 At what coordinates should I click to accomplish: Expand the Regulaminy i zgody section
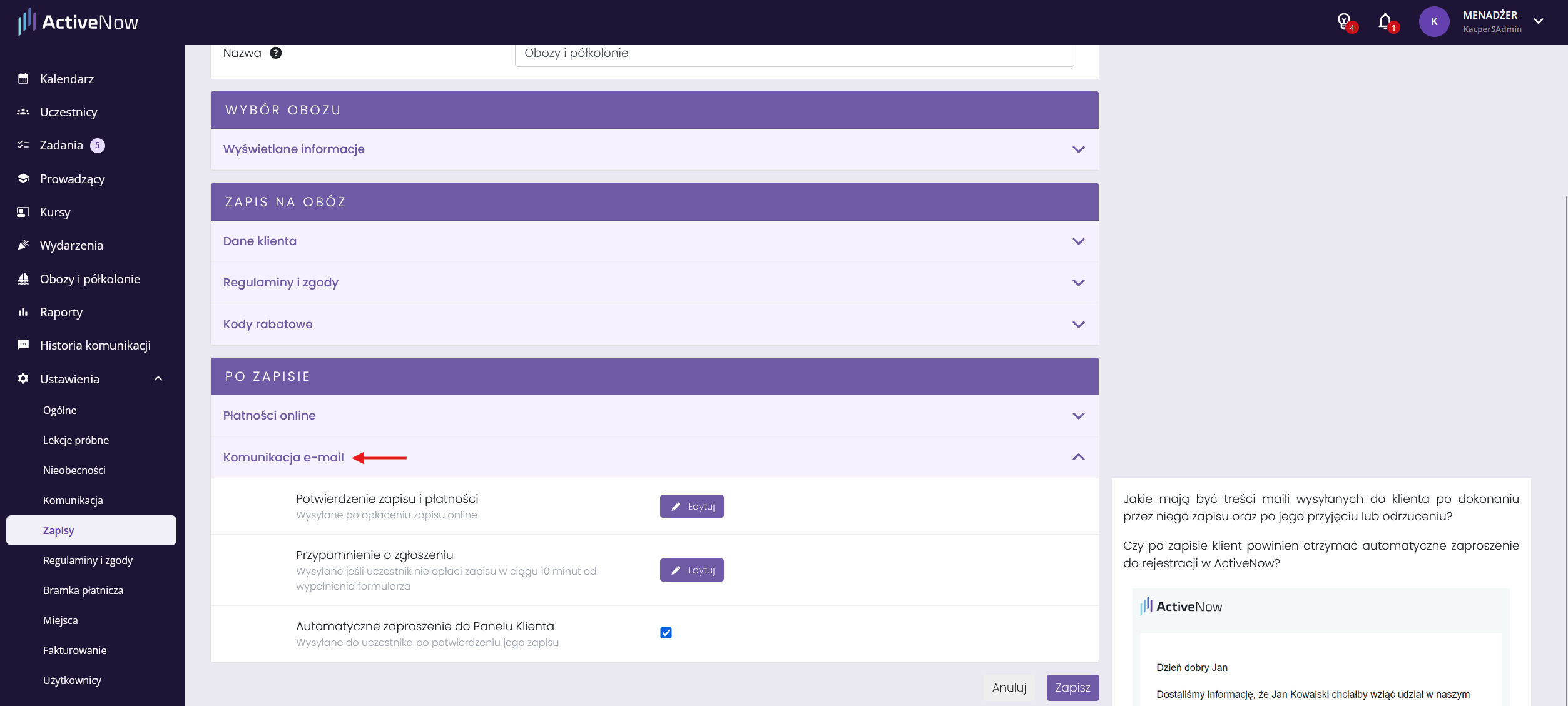click(654, 283)
